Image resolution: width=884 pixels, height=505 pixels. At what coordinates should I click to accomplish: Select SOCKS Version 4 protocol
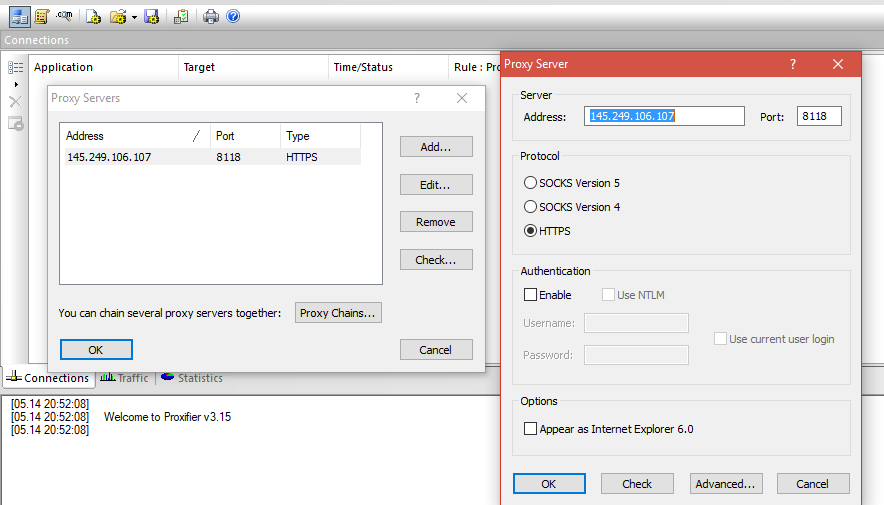point(531,207)
